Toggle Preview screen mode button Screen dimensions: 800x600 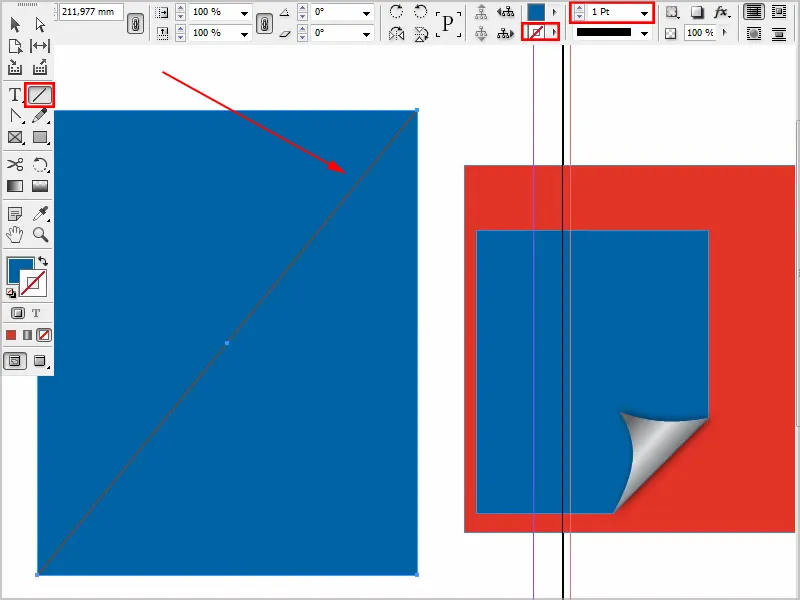pos(40,361)
